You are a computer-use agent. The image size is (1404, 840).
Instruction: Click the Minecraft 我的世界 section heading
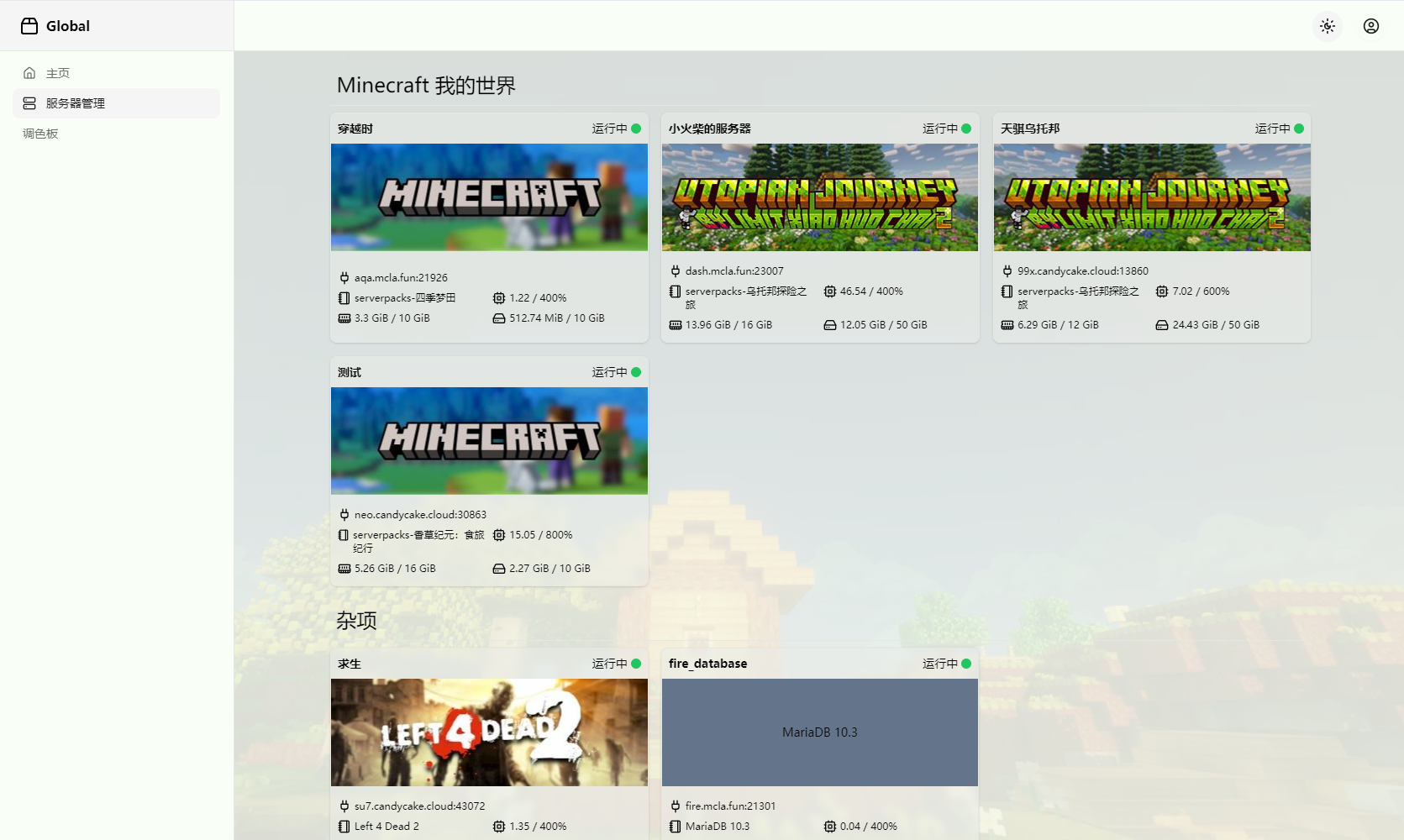(x=426, y=86)
